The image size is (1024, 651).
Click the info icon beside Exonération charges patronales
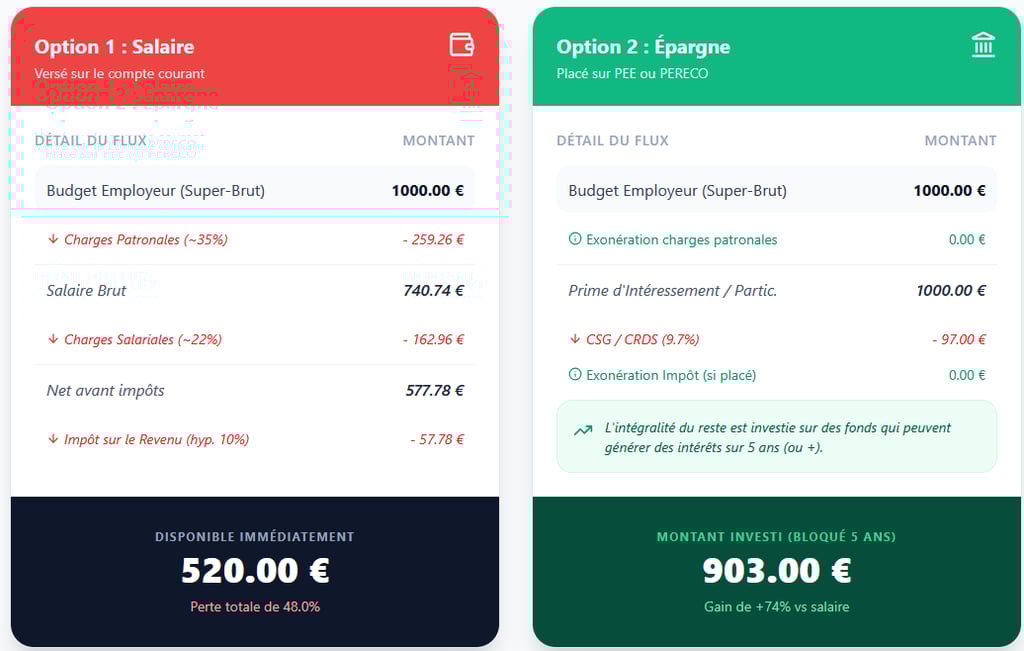[x=575, y=239]
